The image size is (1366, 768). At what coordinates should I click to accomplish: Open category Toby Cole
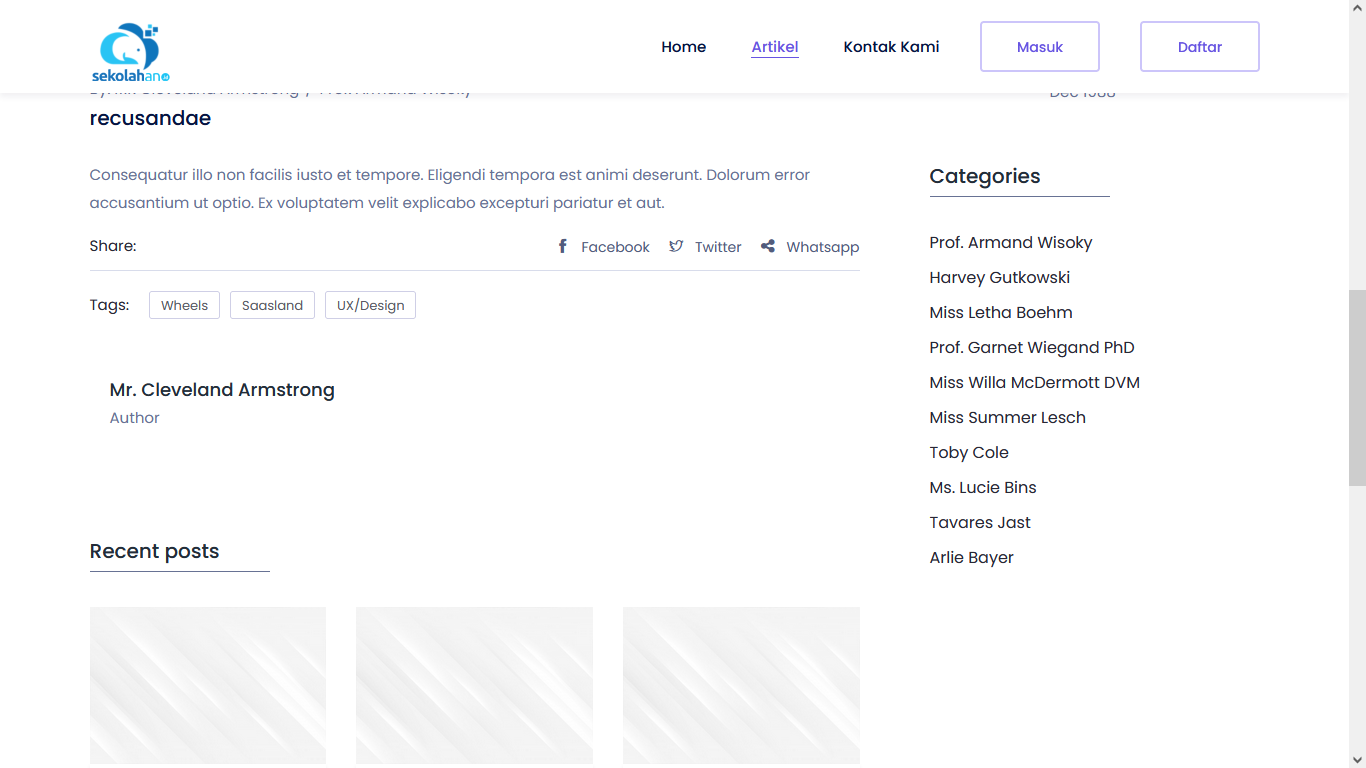click(968, 453)
